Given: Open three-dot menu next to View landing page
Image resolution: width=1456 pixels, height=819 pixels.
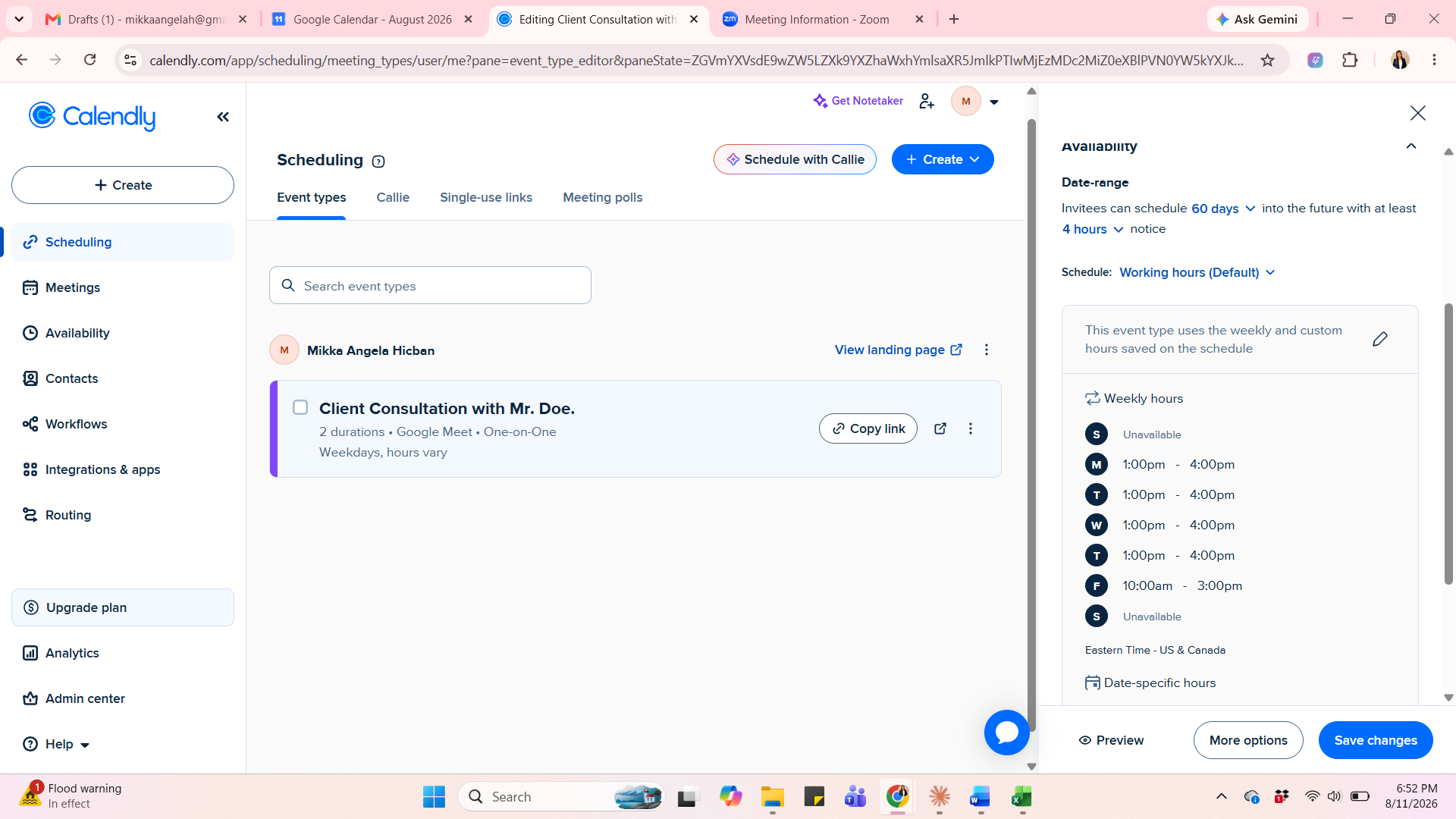Looking at the screenshot, I should click(x=987, y=350).
